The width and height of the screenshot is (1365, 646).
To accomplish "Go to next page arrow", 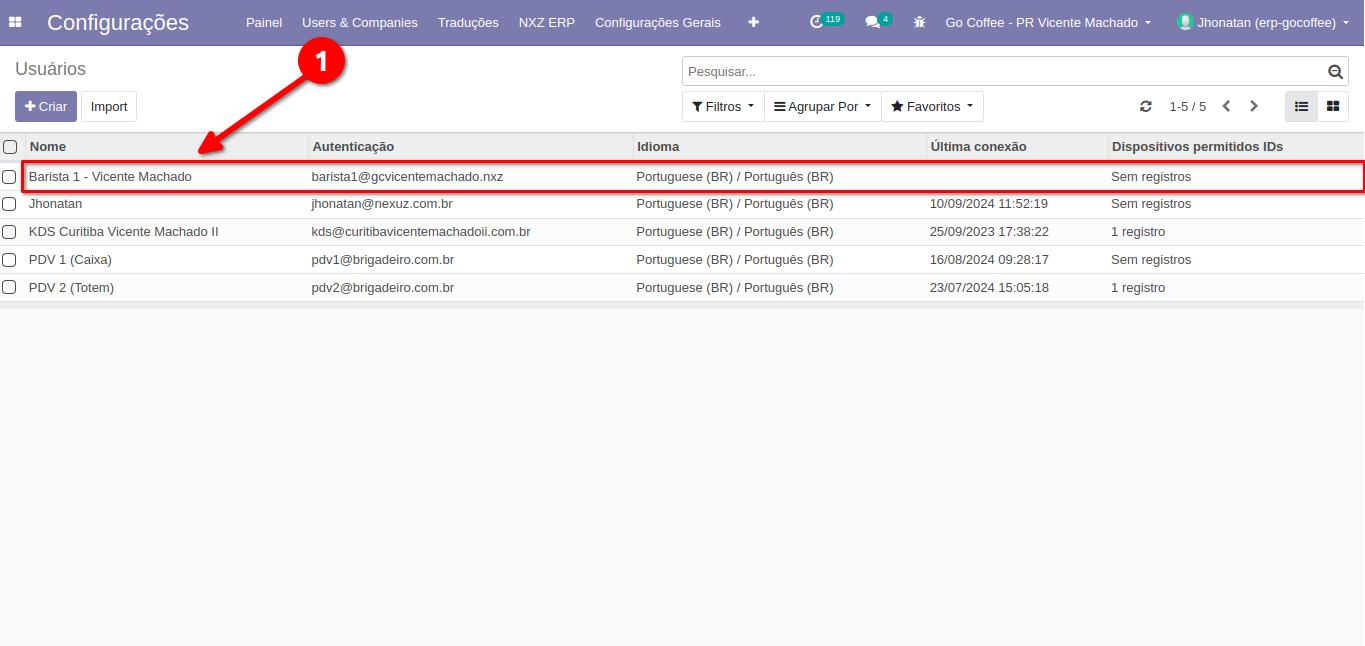I will pyautogui.click(x=1254, y=106).
